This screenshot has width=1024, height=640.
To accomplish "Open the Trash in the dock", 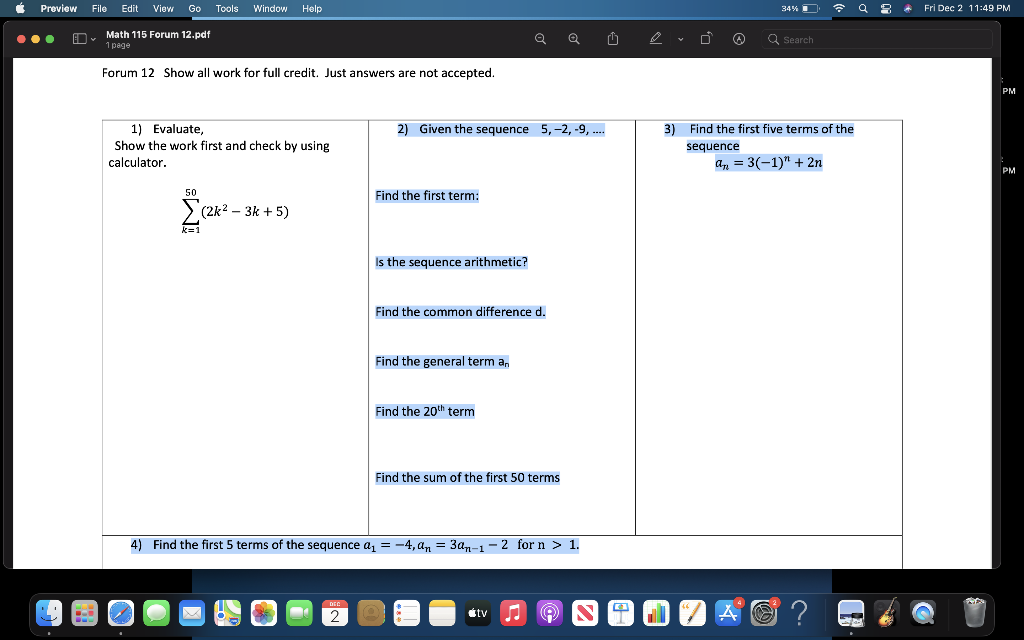I will pos(974,613).
